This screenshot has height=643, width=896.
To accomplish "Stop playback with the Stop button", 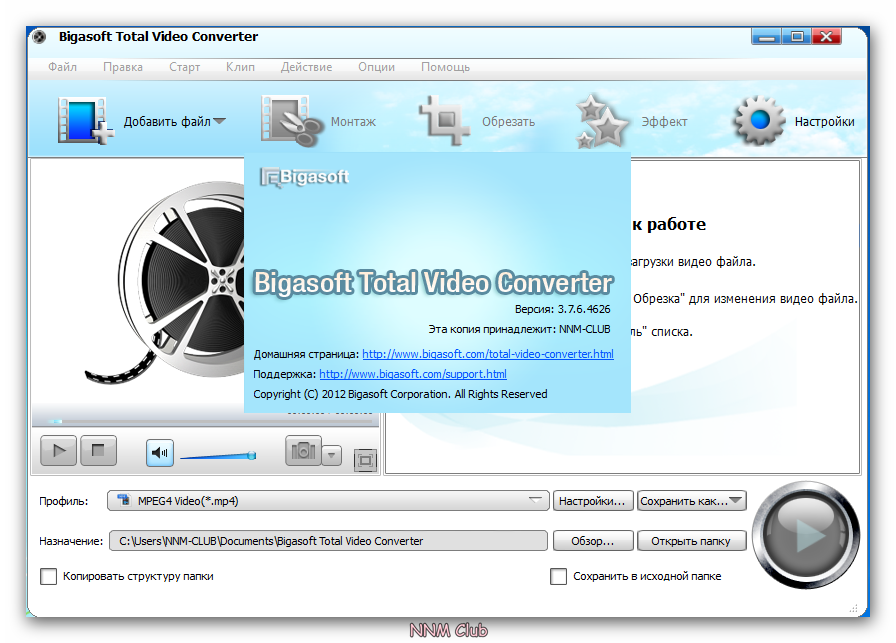I will tap(98, 450).
